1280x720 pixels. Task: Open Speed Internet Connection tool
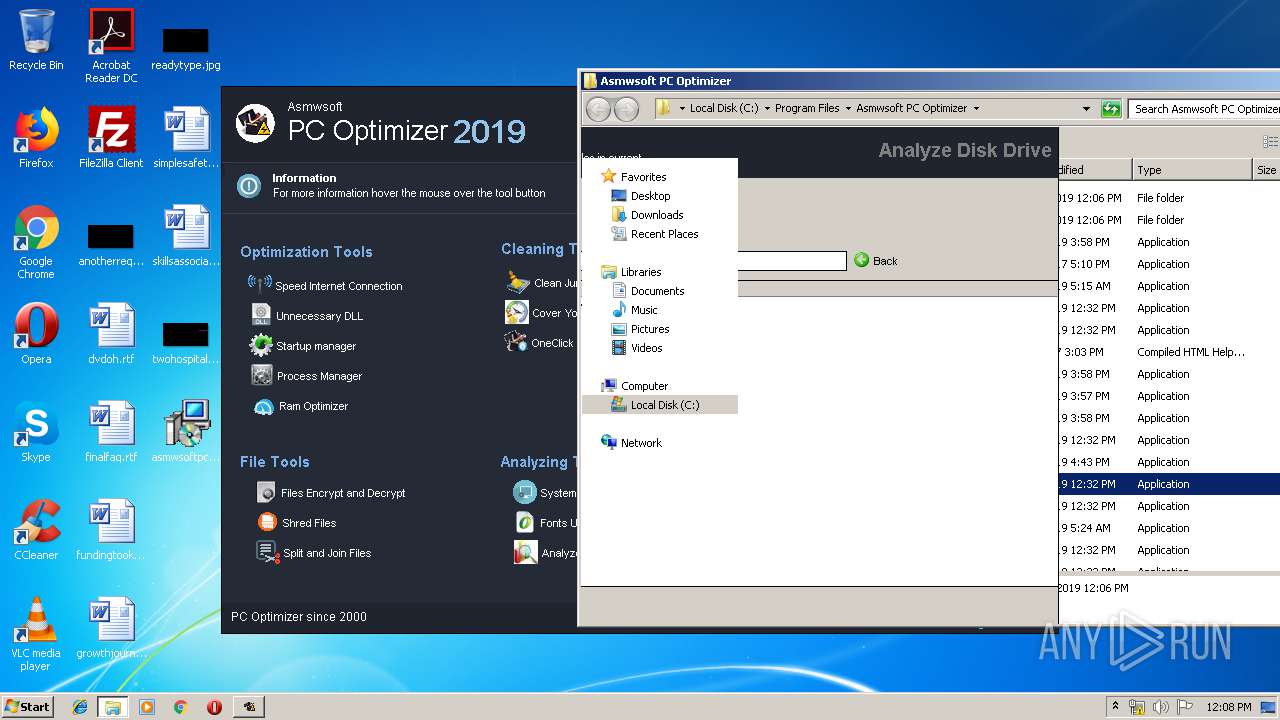(325, 285)
